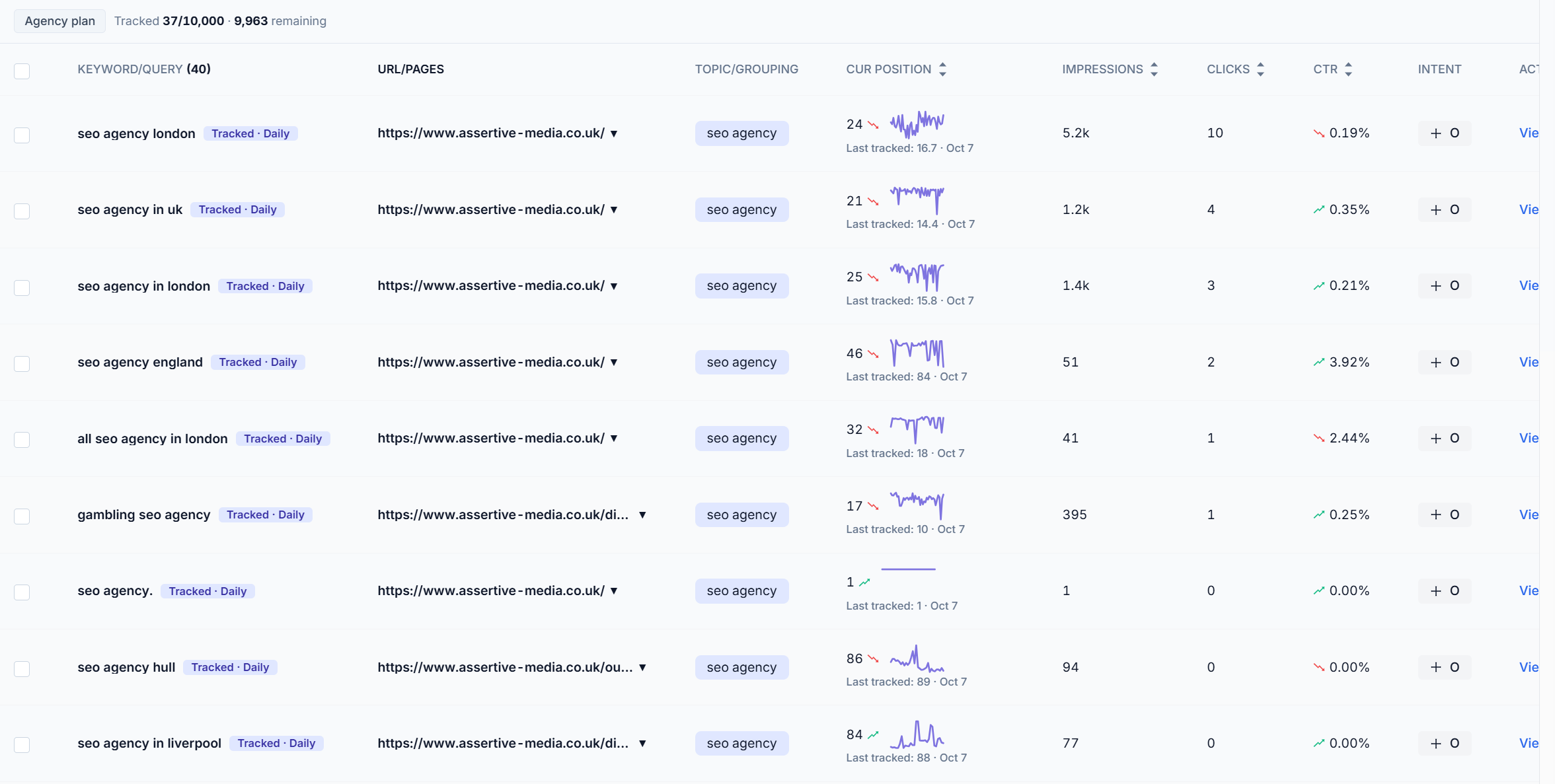Open position sparkline for seo agency london
Viewport: 1555px width, 784px height.
tap(917, 124)
